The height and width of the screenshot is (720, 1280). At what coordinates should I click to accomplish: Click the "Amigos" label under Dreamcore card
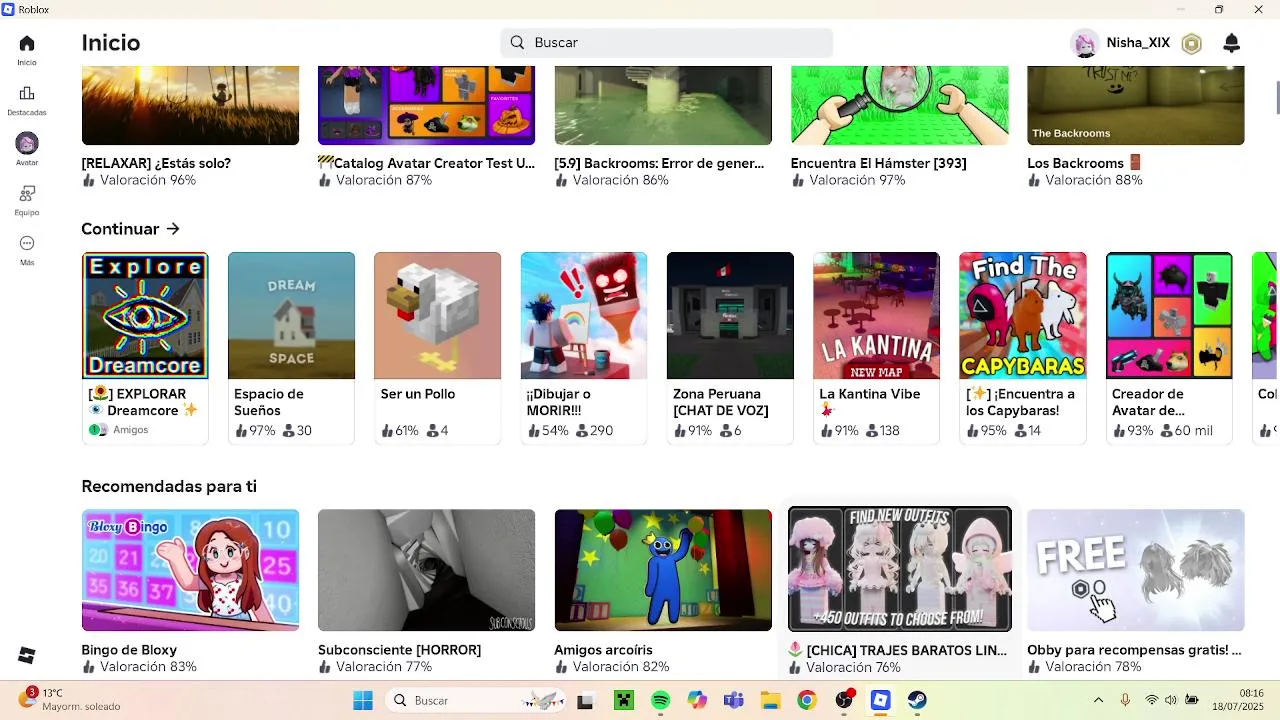[x=130, y=430]
